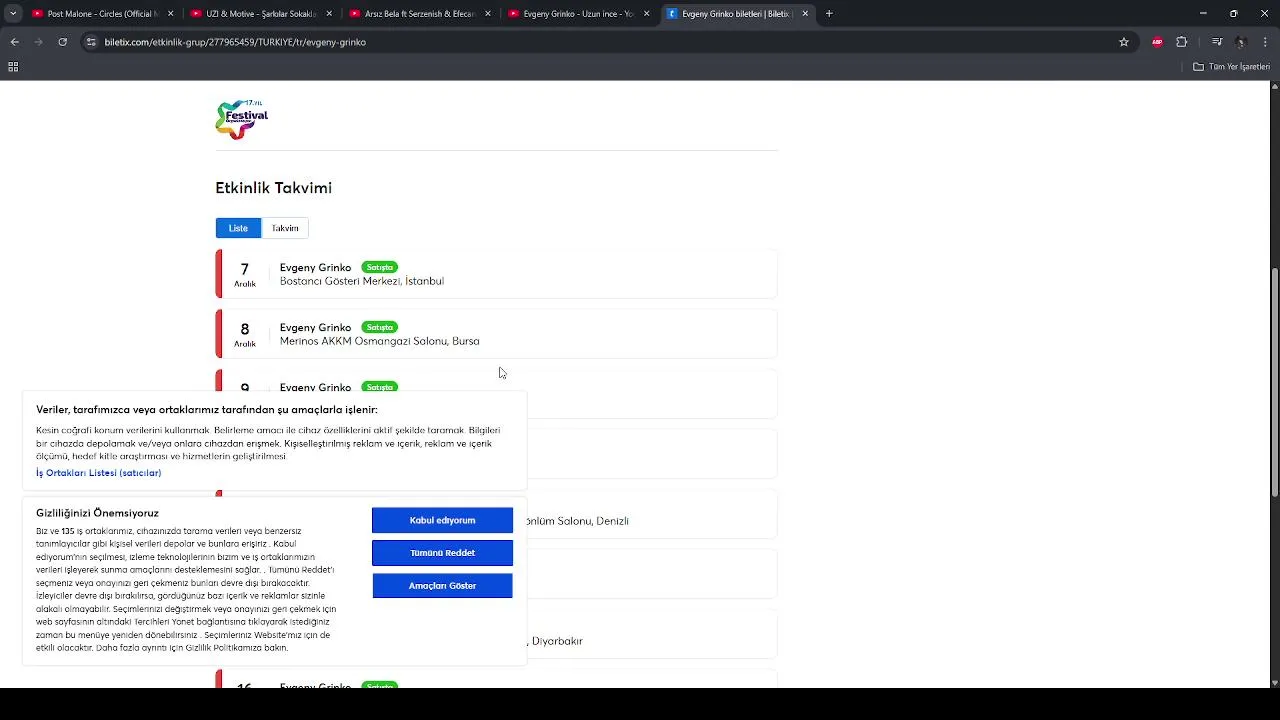Viewport: 1280px width, 720px height.
Task: Click the Festival logo image
Action: pyautogui.click(x=242, y=119)
